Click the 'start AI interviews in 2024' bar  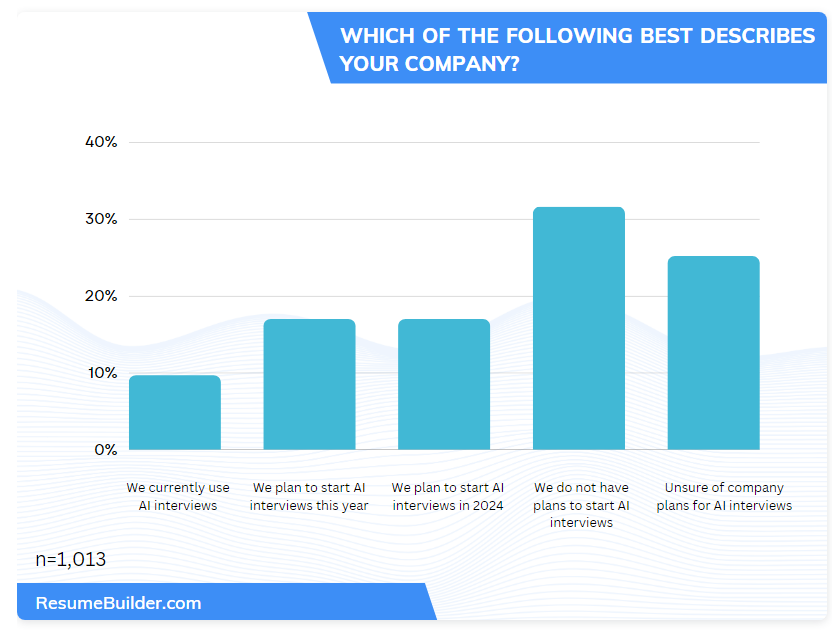[x=444, y=384]
